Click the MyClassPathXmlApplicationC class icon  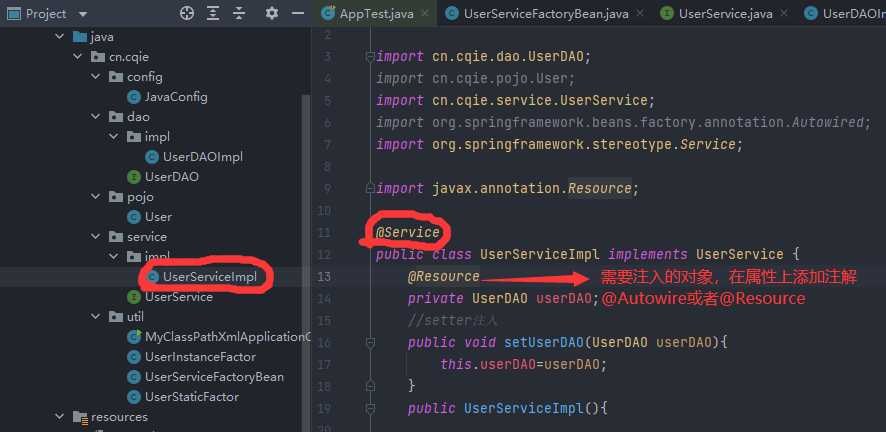(134, 337)
